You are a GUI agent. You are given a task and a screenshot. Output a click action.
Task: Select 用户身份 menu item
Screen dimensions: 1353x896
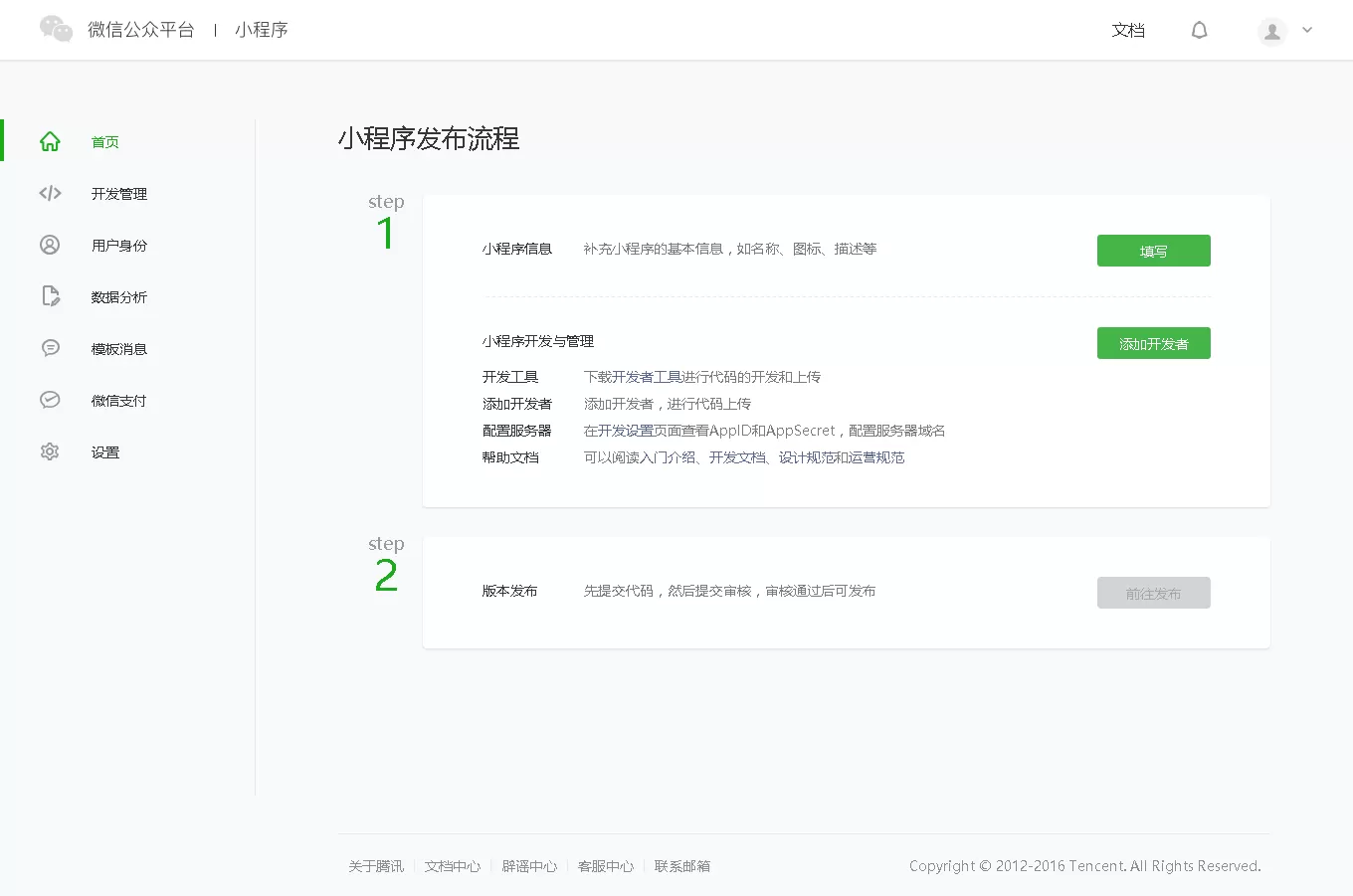(119, 246)
